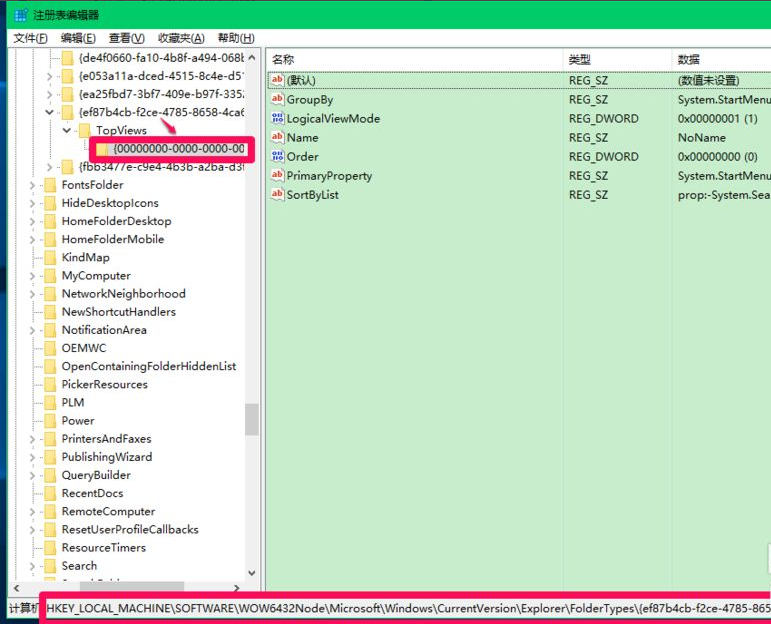This screenshot has height=624, width=771.
Task: Click the DWORD icon beside LogicalViewMode
Action: coord(277,119)
